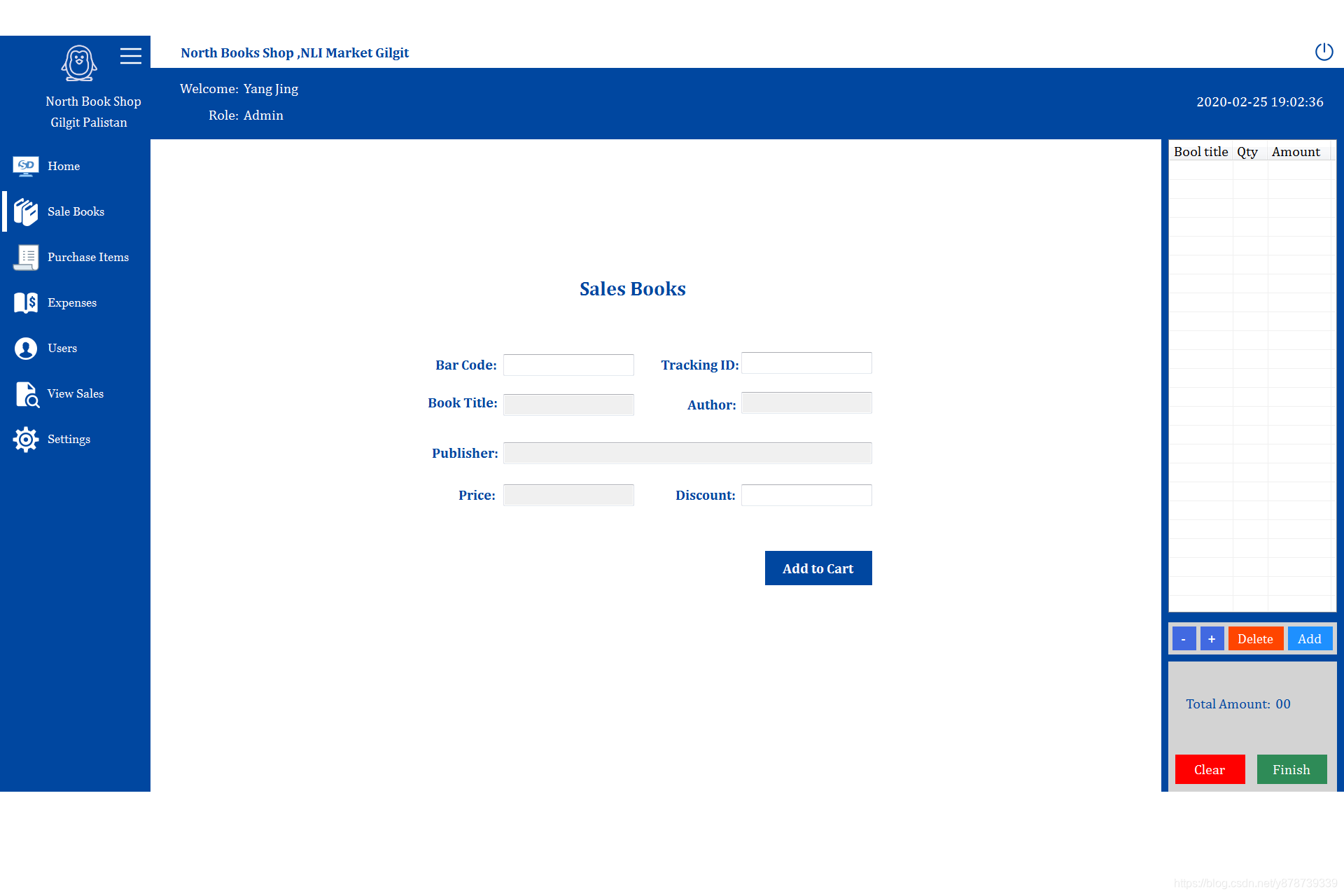This screenshot has height=896, width=1344.
Task: Click the Expenses dollar book icon
Action: click(26, 302)
